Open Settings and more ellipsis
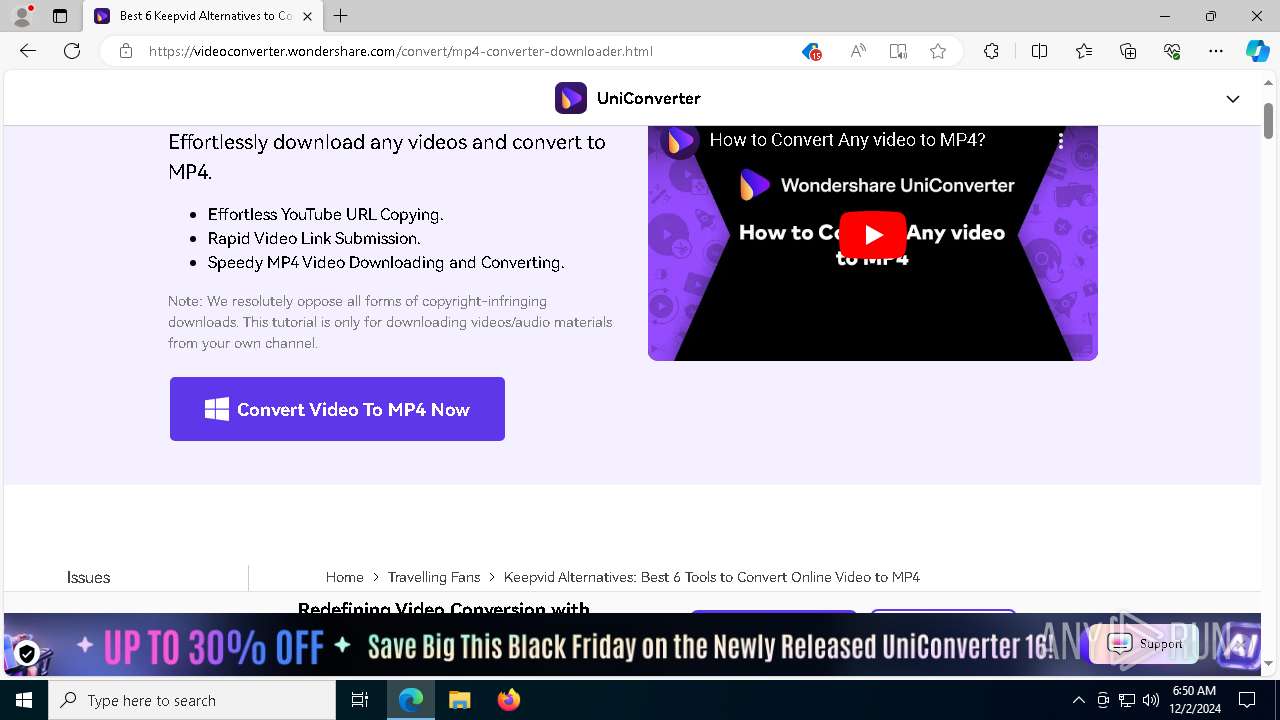Screen dimensions: 1280x720 (1216, 51)
